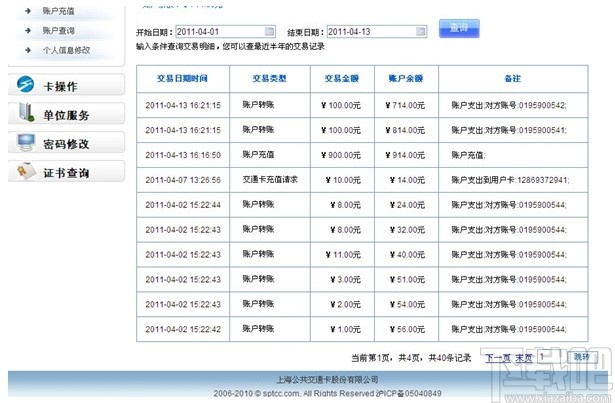Click the ¥40.00元 balance cell
Screen dimensions: 615x403
tap(408, 255)
